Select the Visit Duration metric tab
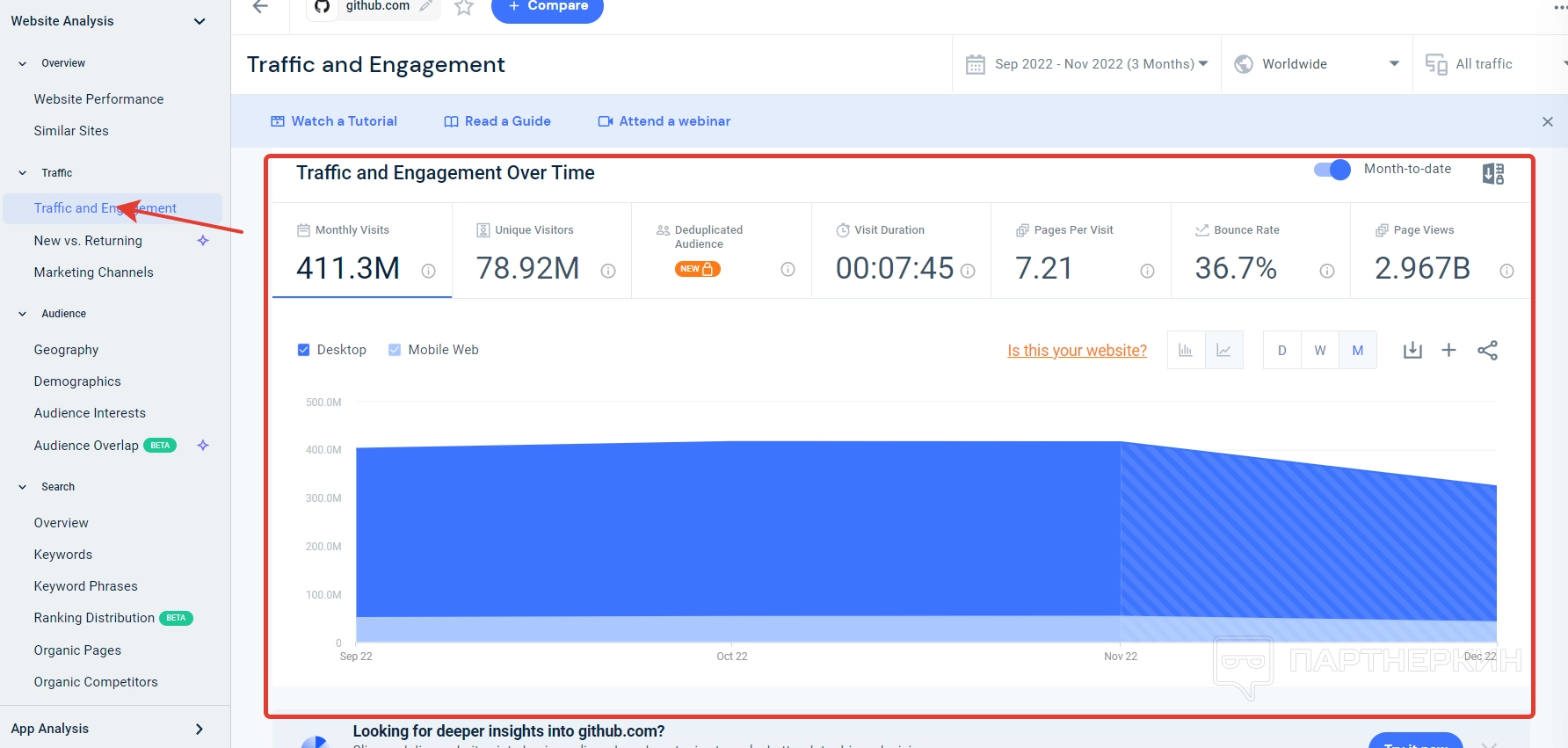1568x748 pixels. coord(902,251)
